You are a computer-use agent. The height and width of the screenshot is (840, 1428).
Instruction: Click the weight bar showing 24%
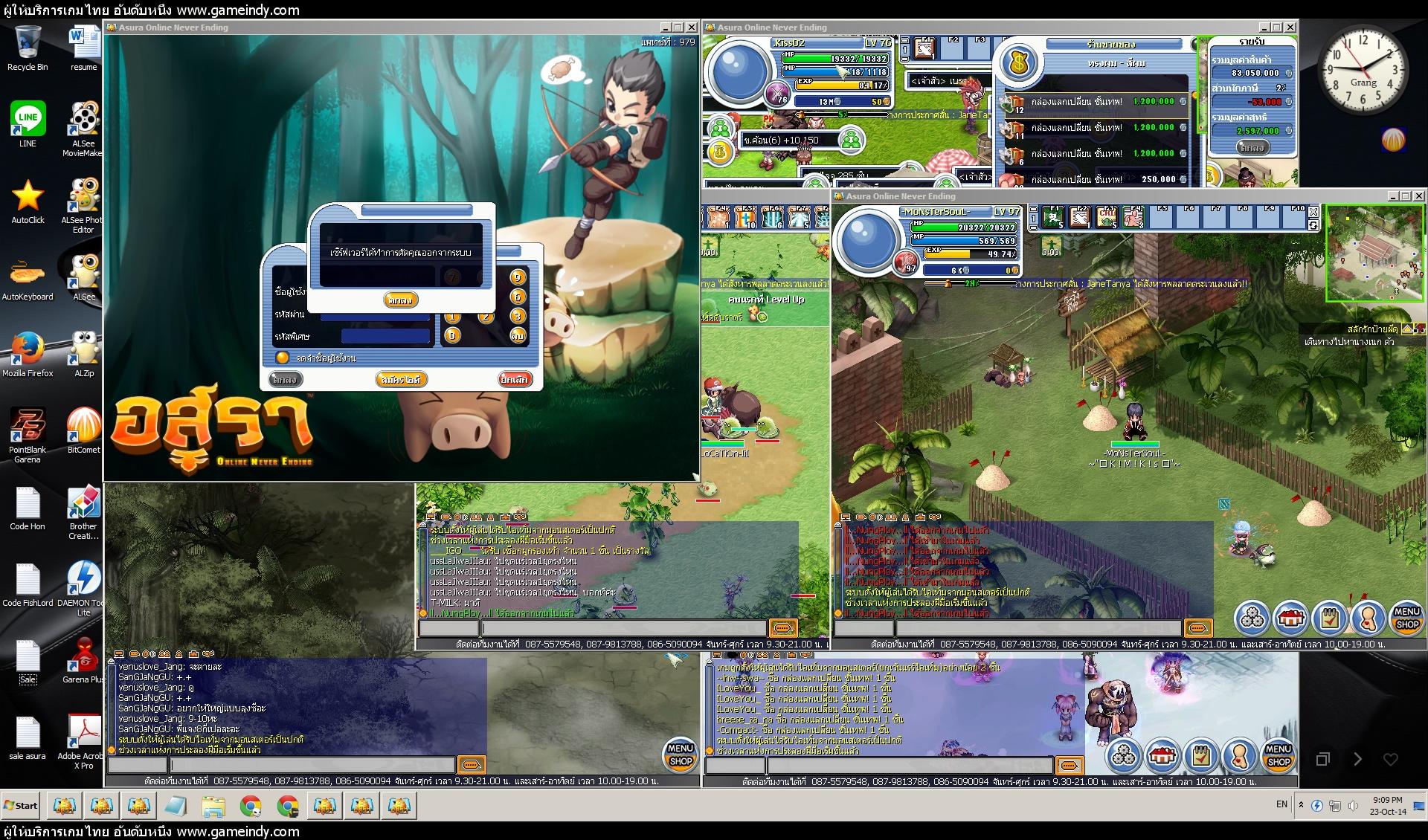click(970, 283)
